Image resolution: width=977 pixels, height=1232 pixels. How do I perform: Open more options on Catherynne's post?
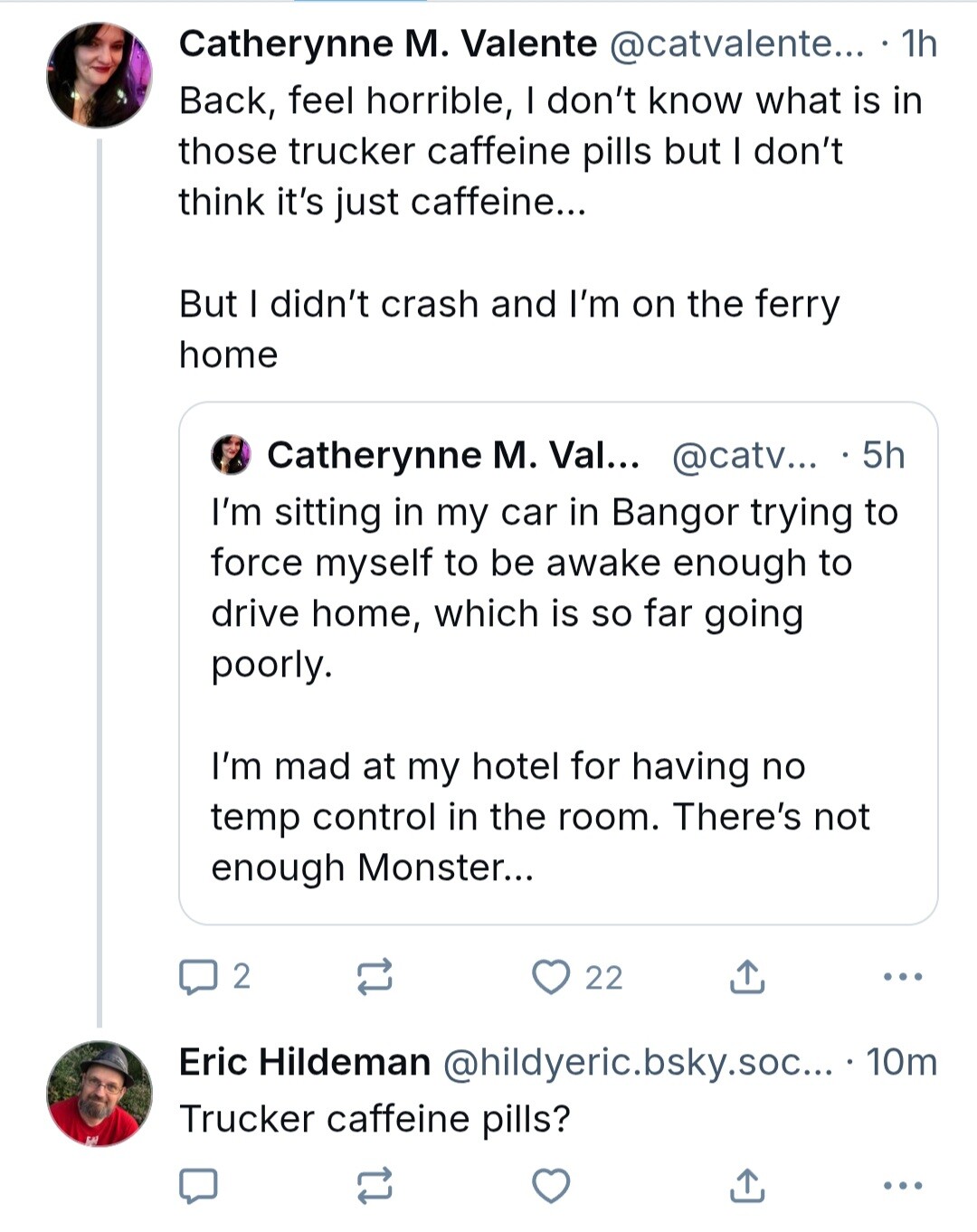pyautogui.click(x=903, y=977)
